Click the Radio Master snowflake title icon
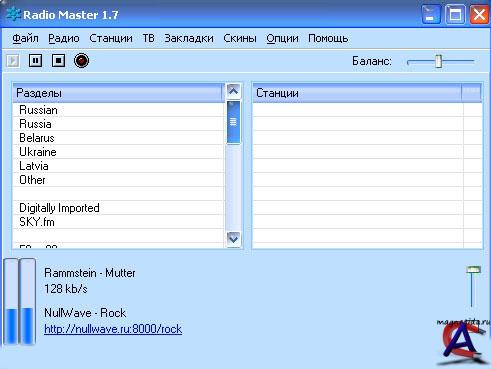This screenshot has height=369, width=491. [13, 15]
